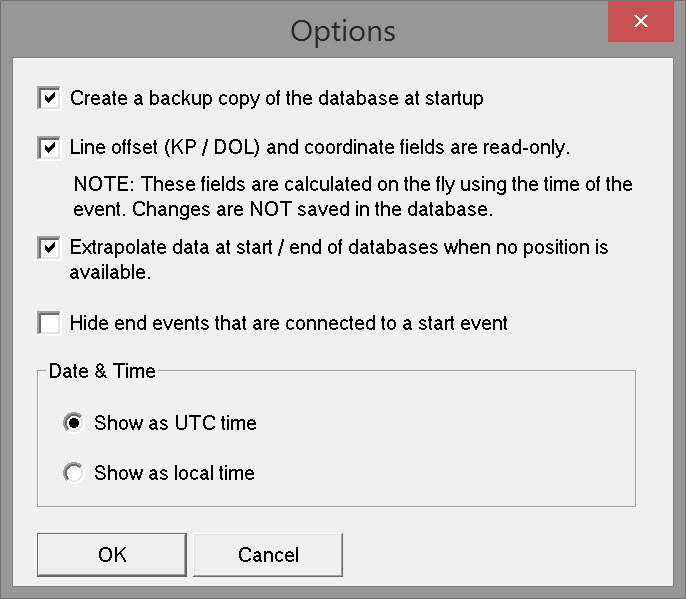Viewport: 686px width, 599px height.
Task: Select the UTC time radio button
Action: tap(73, 423)
